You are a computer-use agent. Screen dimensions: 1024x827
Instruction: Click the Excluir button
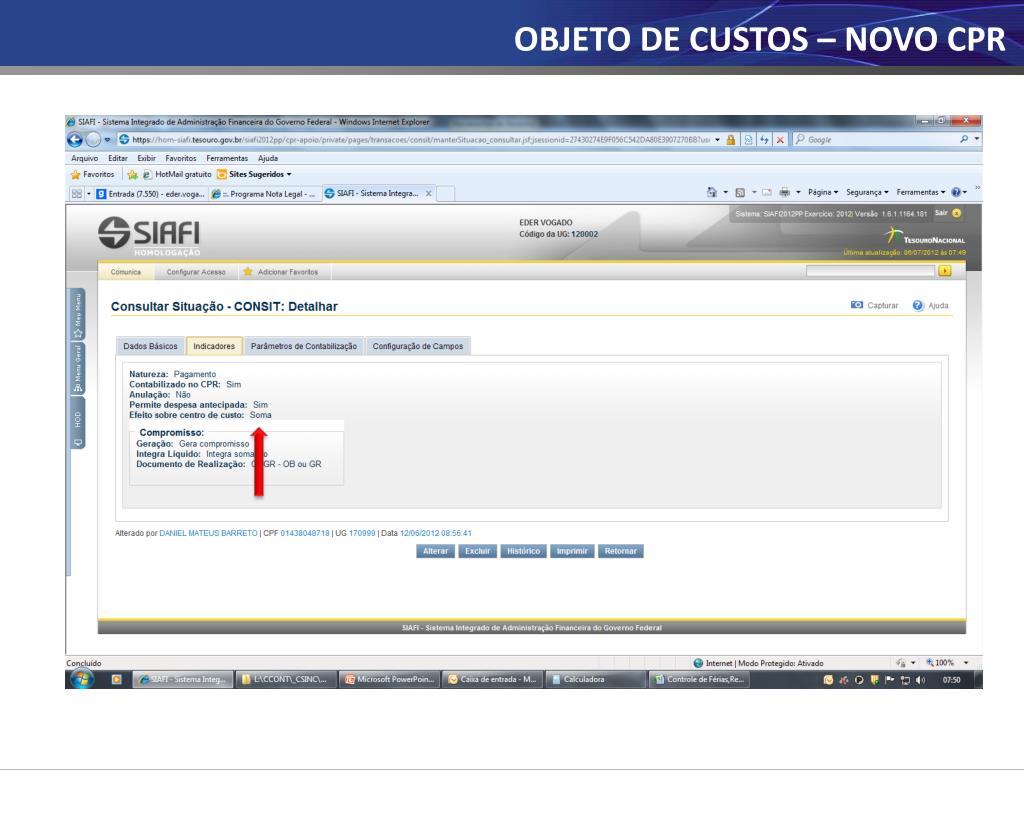tap(477, 551)
